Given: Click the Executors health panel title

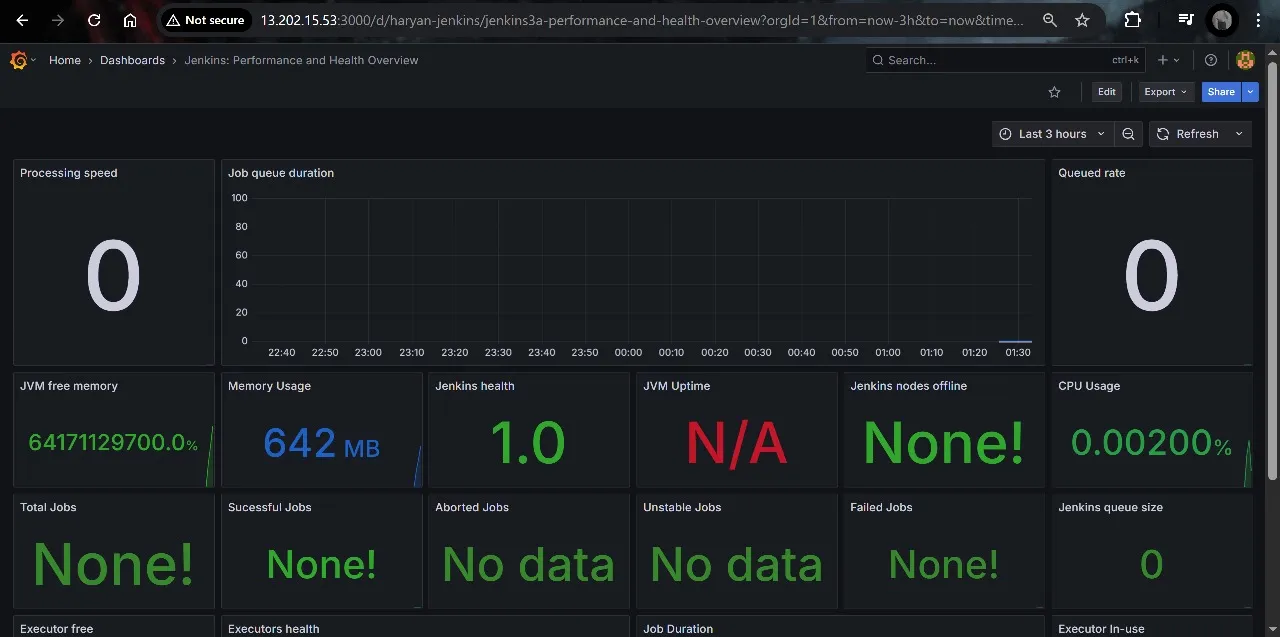Looking at the screenshot, I should (274, 629).
